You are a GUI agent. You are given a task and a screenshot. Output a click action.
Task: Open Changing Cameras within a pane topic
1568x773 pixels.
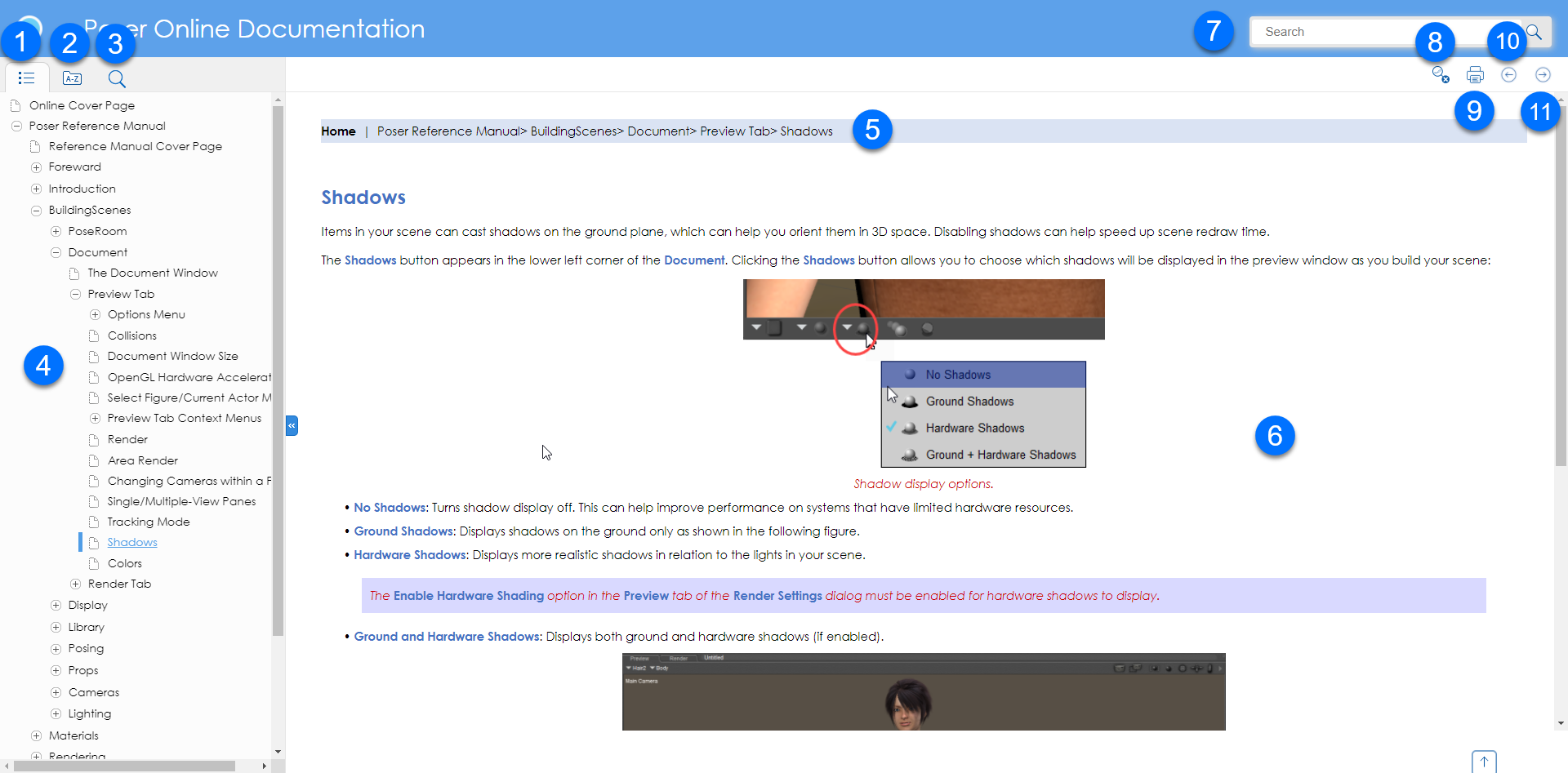189,481
